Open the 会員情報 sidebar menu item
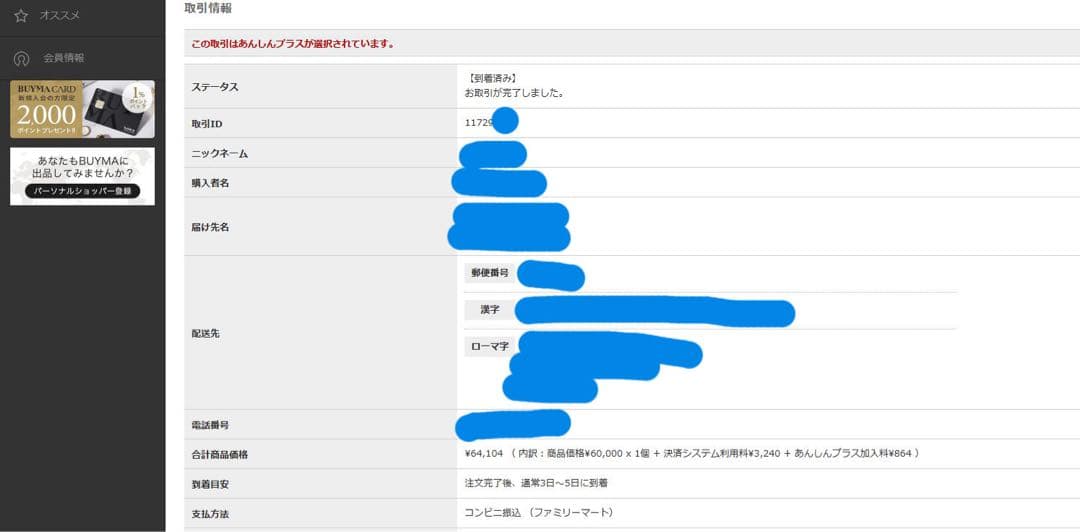Image resolution: width=1080 pixels, height=532 pixels. click(64, 58)
